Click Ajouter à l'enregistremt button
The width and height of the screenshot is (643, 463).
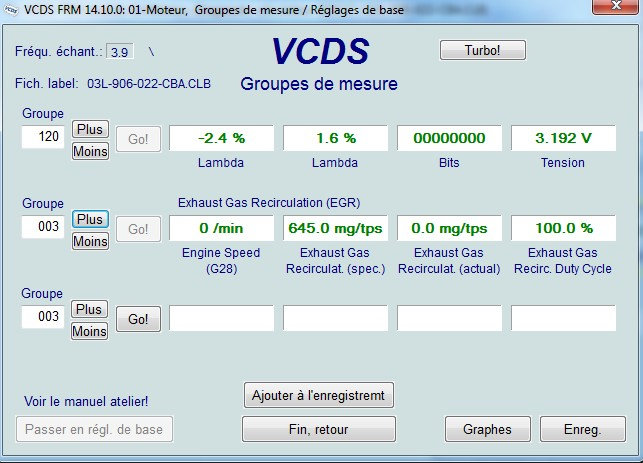319,395
